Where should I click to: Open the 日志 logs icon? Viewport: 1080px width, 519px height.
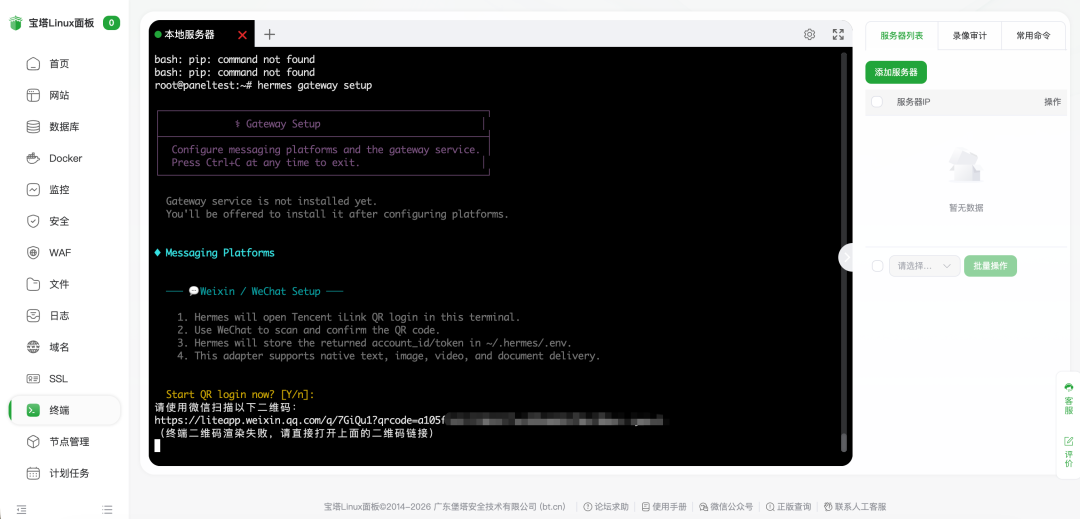click(33, 315)
